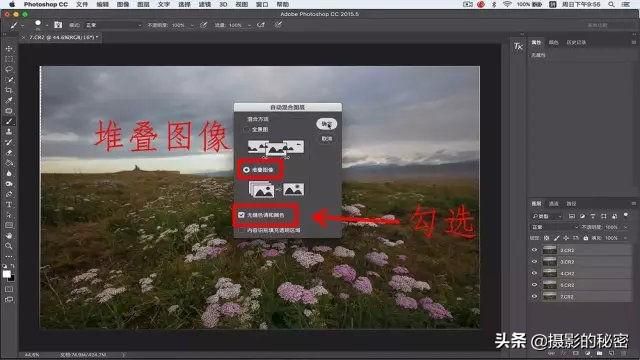
Task: Enable Content-Aware Fill Transparent Areas checkbox
Action: click(x=242, y=230)
